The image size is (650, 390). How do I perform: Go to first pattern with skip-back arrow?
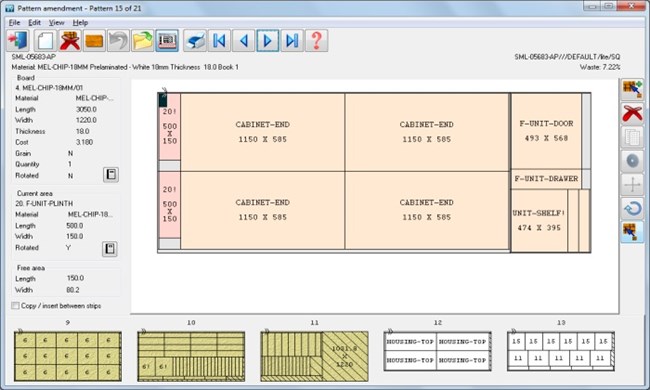219,40
